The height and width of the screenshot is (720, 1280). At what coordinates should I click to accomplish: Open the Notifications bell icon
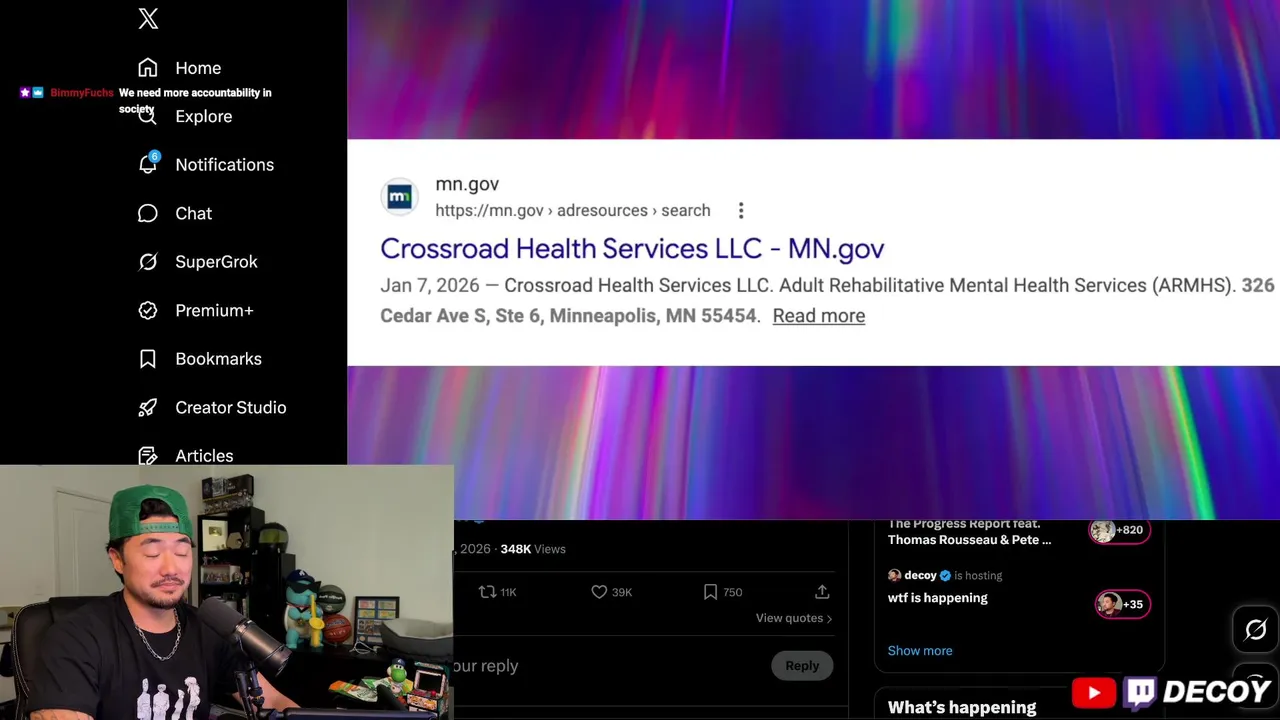tap(148, 164)
